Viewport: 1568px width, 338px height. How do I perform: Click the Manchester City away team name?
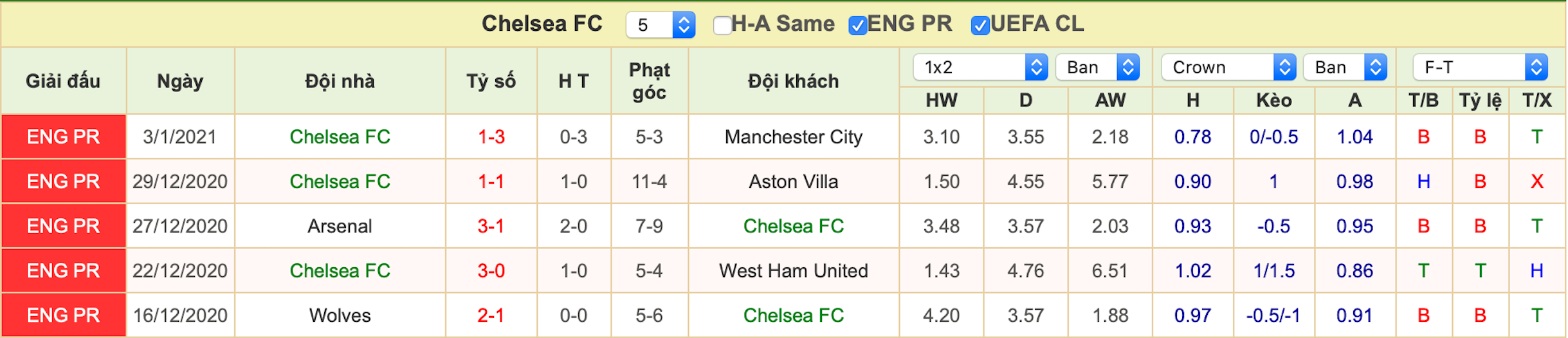(x=794, y=137)
